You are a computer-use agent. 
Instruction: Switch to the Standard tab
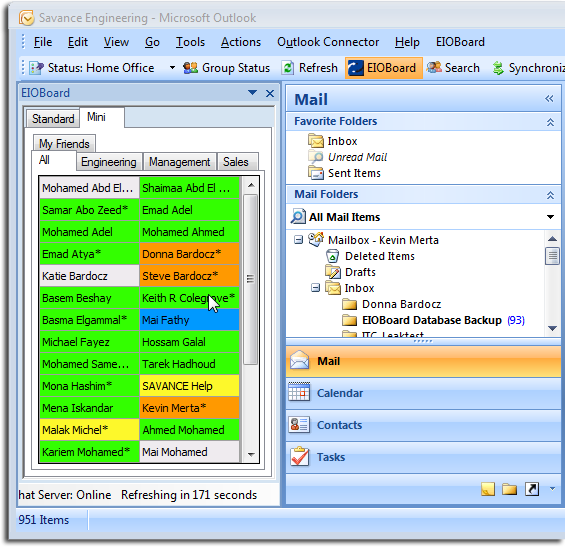click(53, 119)
